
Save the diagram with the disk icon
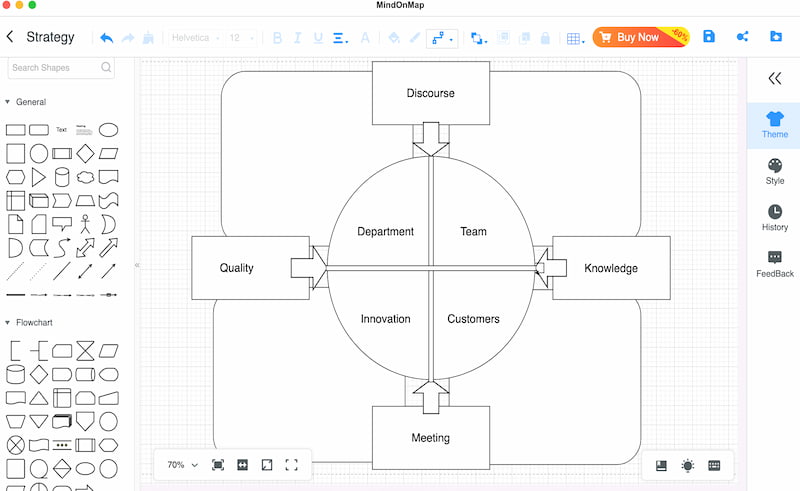(709, 36)
